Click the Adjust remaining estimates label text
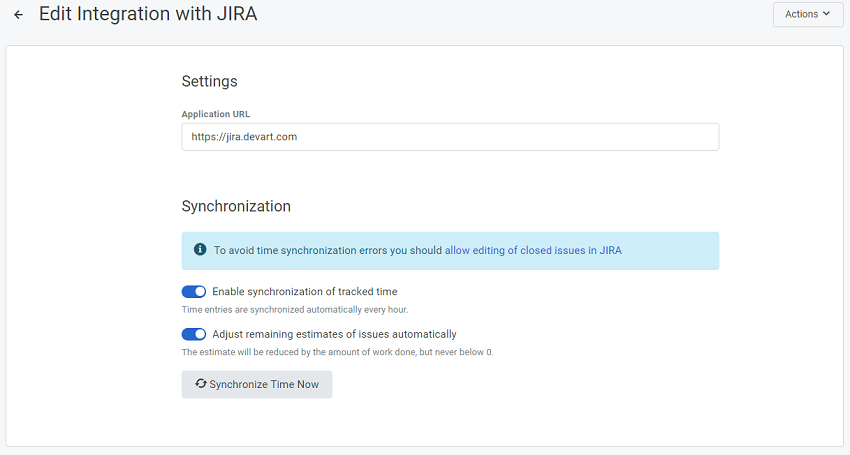The width and height of the screenshot is (850, 455). [334, 334]
